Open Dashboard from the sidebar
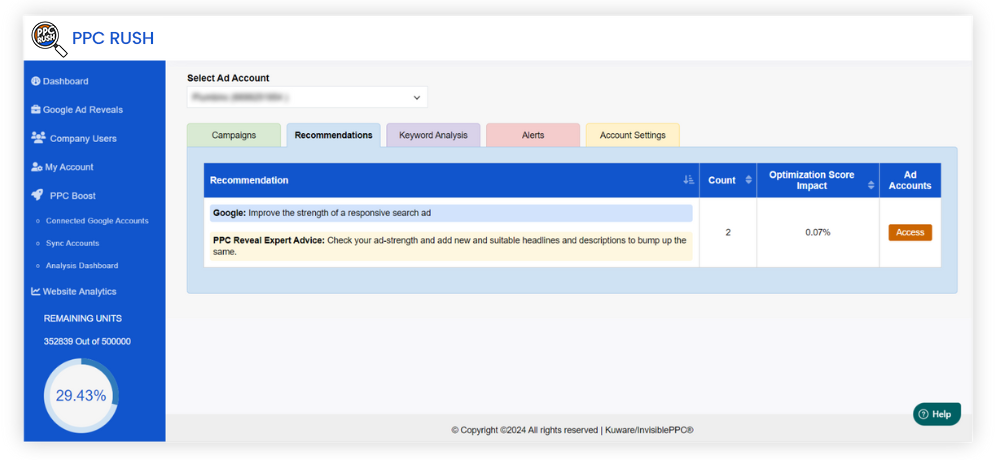The width and height of the screenshot is (1000, 460). tap(60, 81)
